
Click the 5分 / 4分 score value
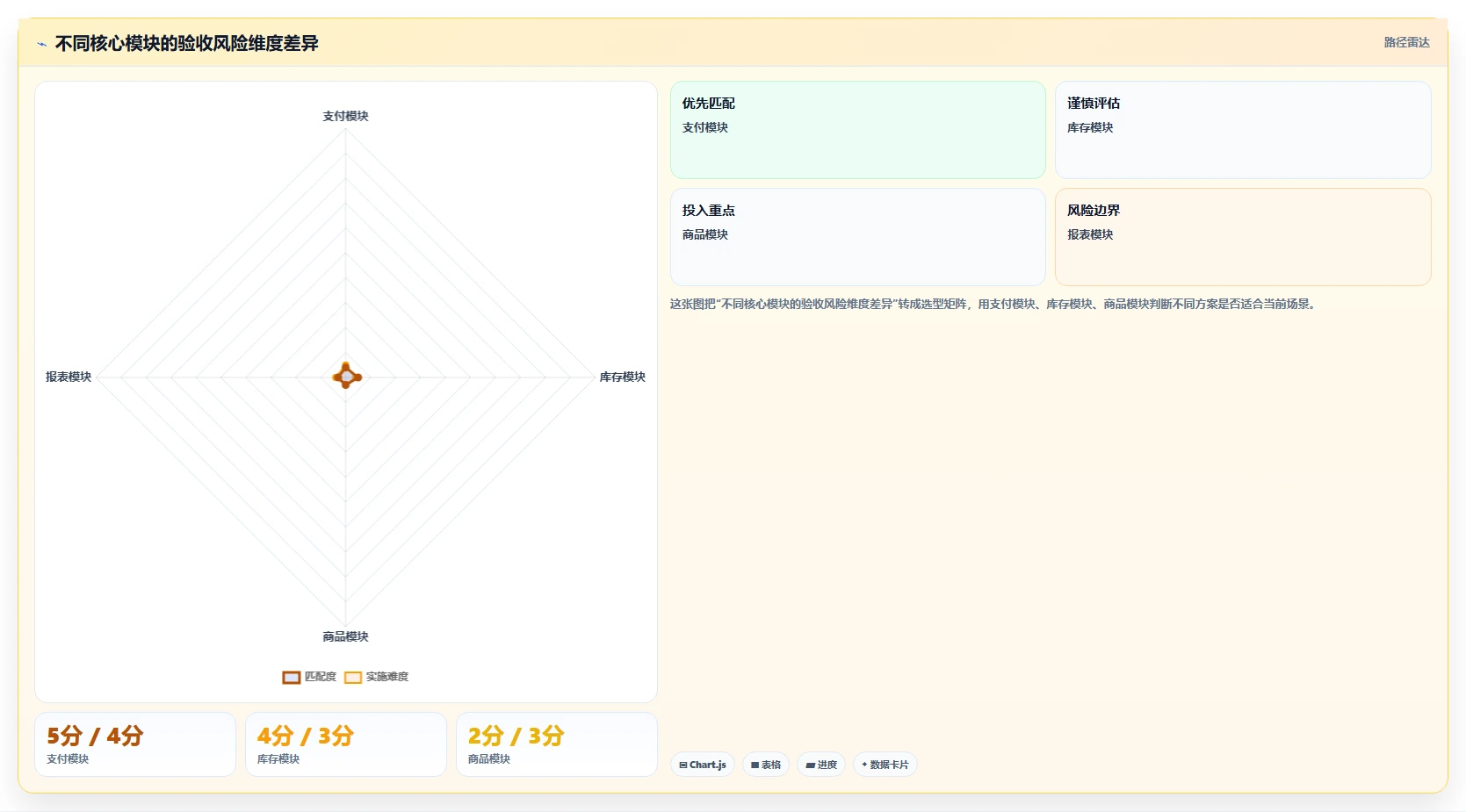[x=95, y=736]
